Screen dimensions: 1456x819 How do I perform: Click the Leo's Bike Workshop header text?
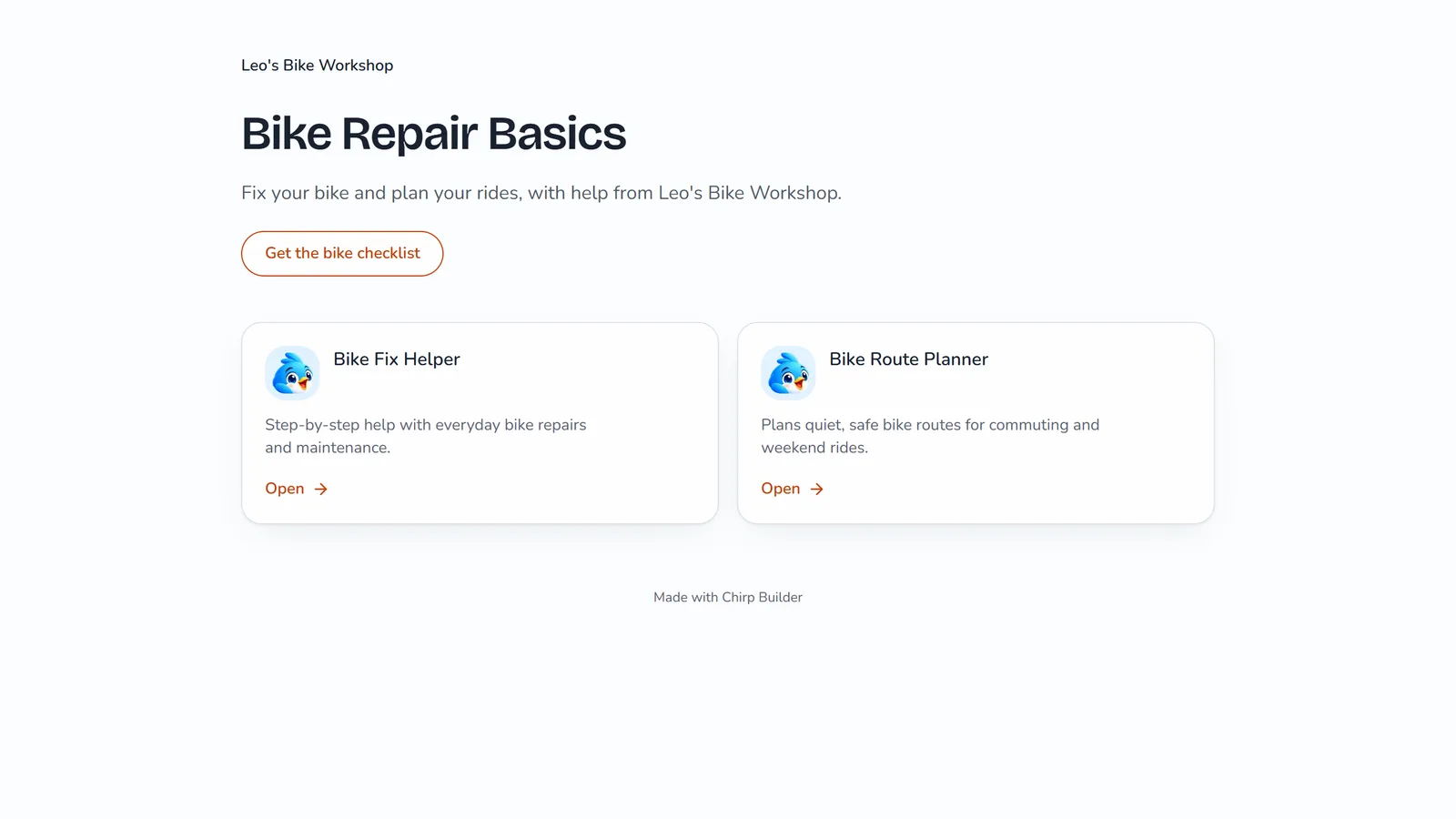tap(318, 66)
